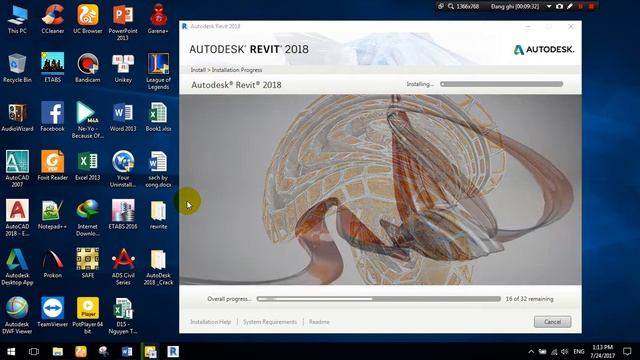640x360 pixels.
Task: Open the rewrite folder on desktop
Action: click(158, 215)
